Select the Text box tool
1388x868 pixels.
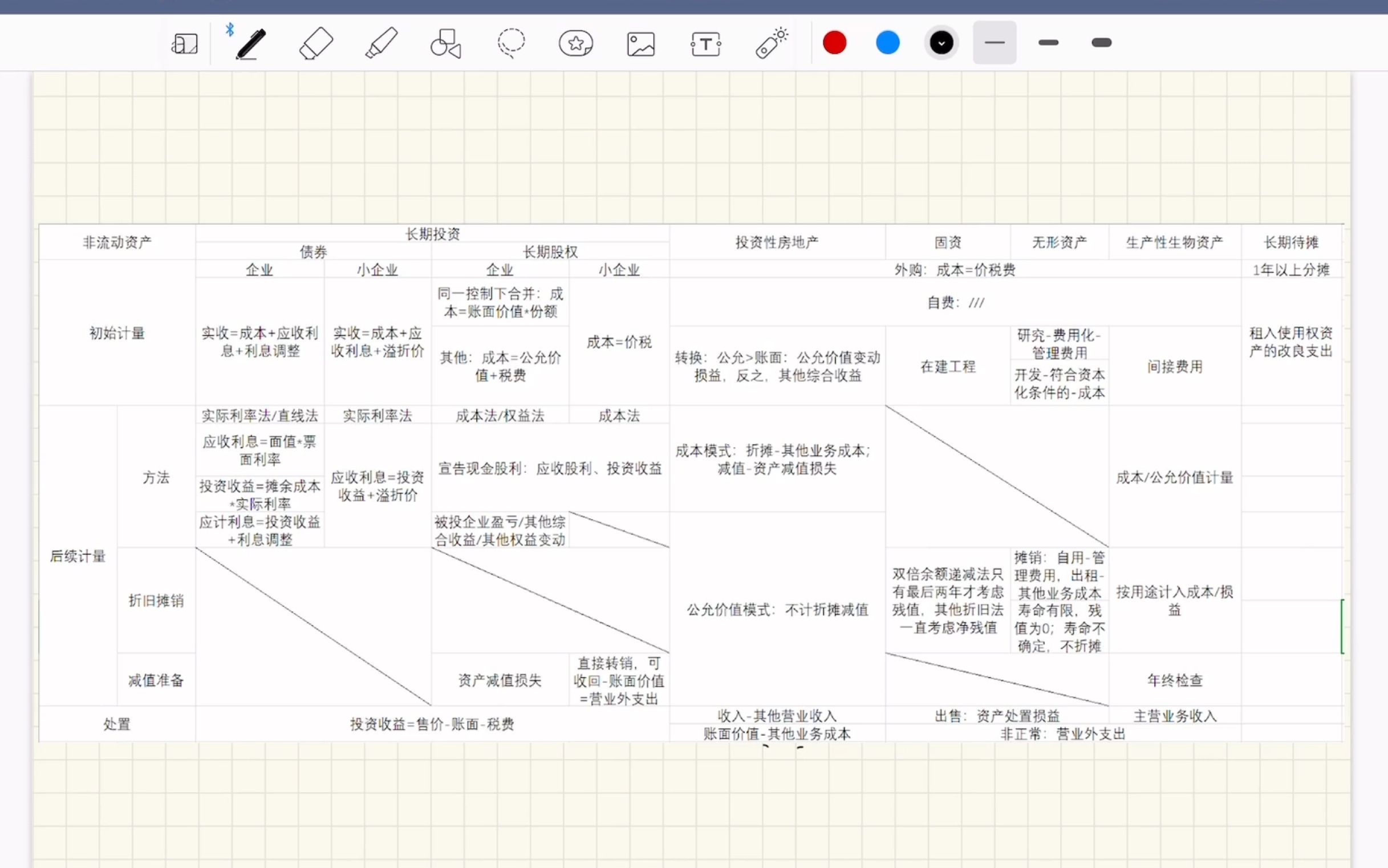pos(705,44)
